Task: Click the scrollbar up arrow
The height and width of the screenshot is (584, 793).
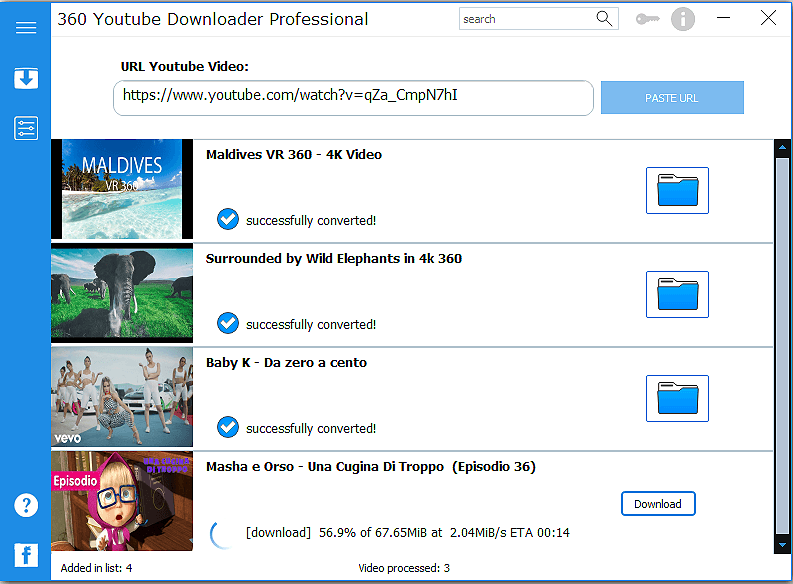Action: click(x=782, y=148)
